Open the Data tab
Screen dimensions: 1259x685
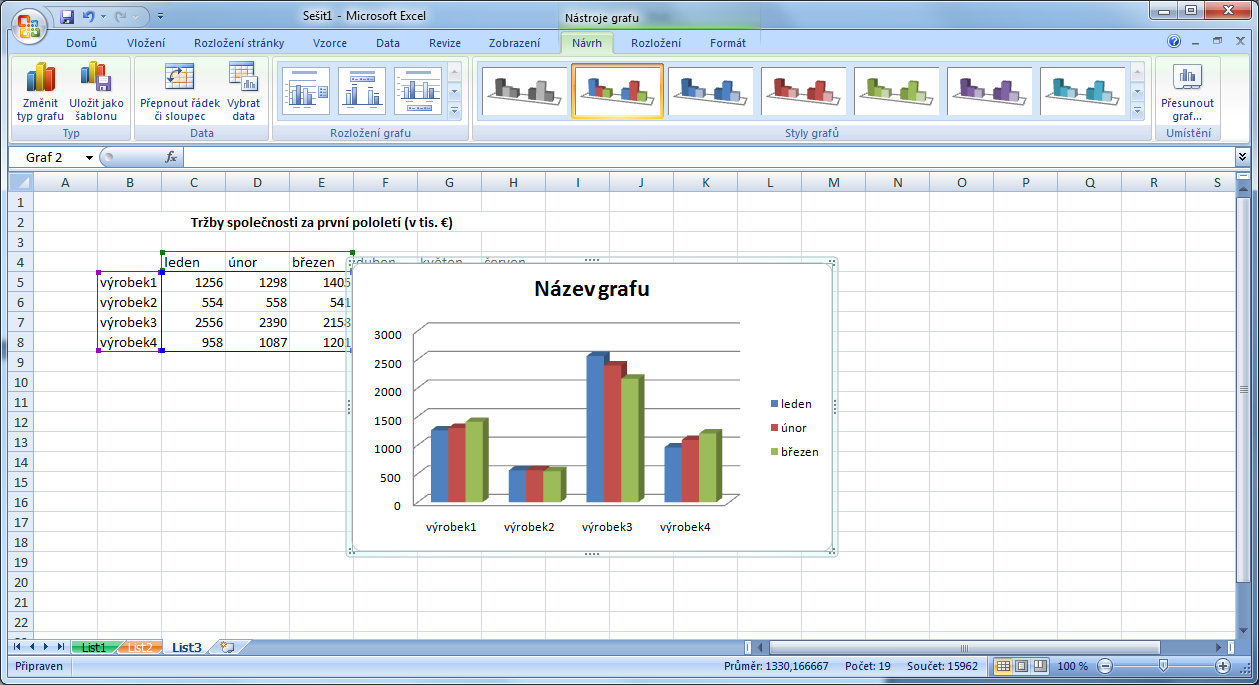point(388,43)
